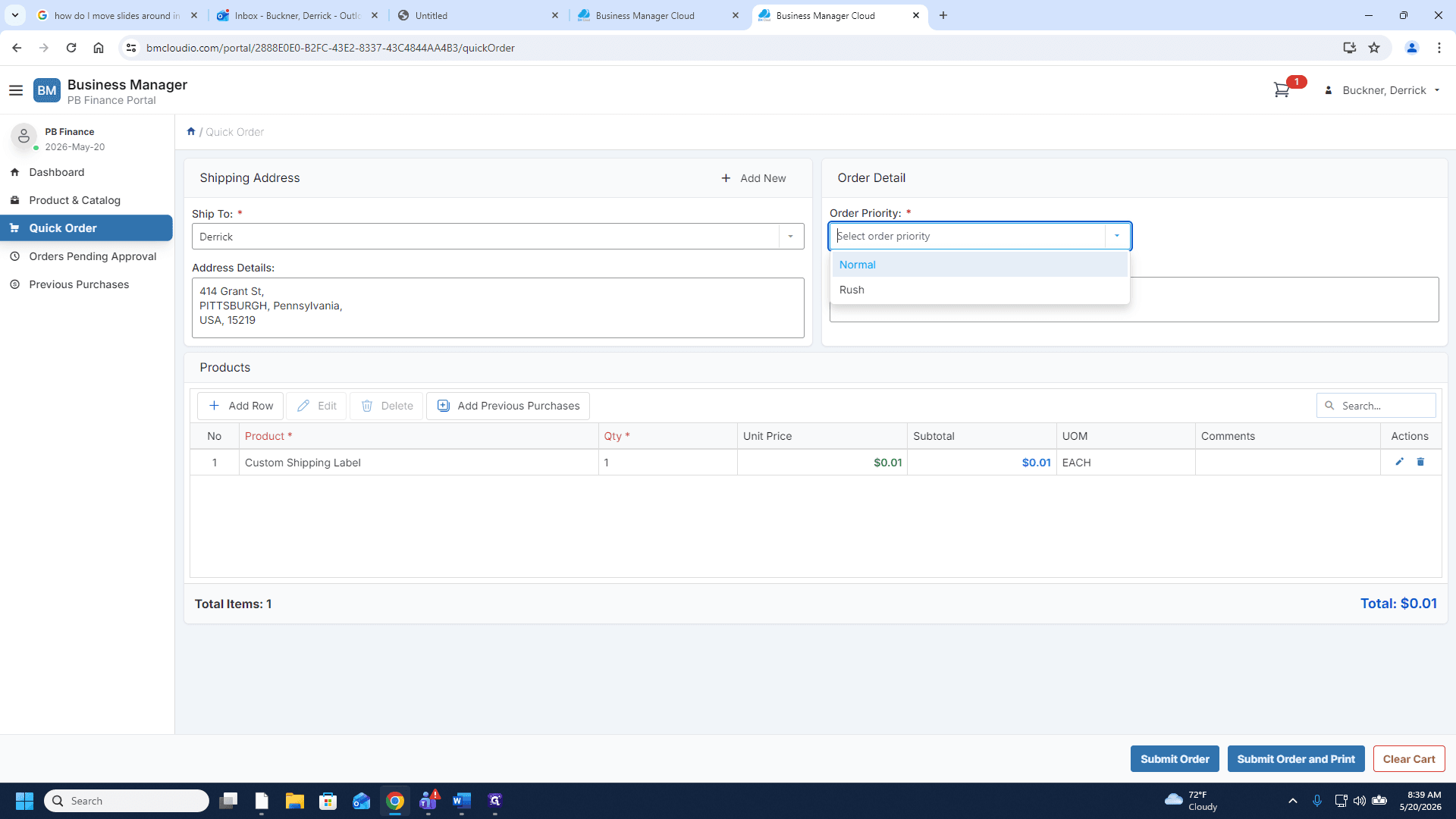
Task: Click the Qty cell showing 1
Action: (x=667, y=463)
